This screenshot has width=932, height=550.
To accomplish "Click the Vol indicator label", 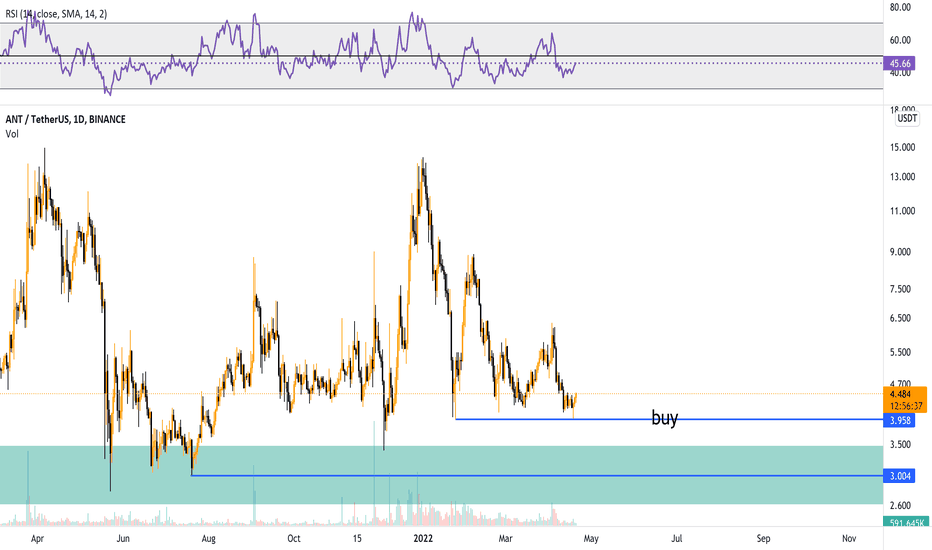I will [x=12, y=134].
